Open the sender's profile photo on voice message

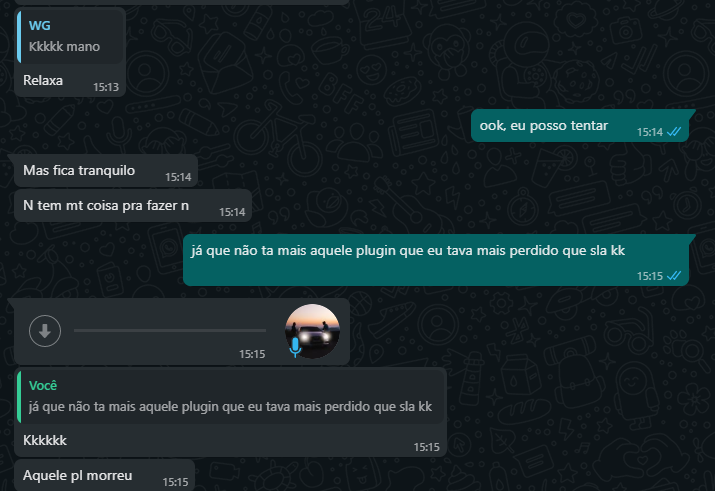click(312, 331)
